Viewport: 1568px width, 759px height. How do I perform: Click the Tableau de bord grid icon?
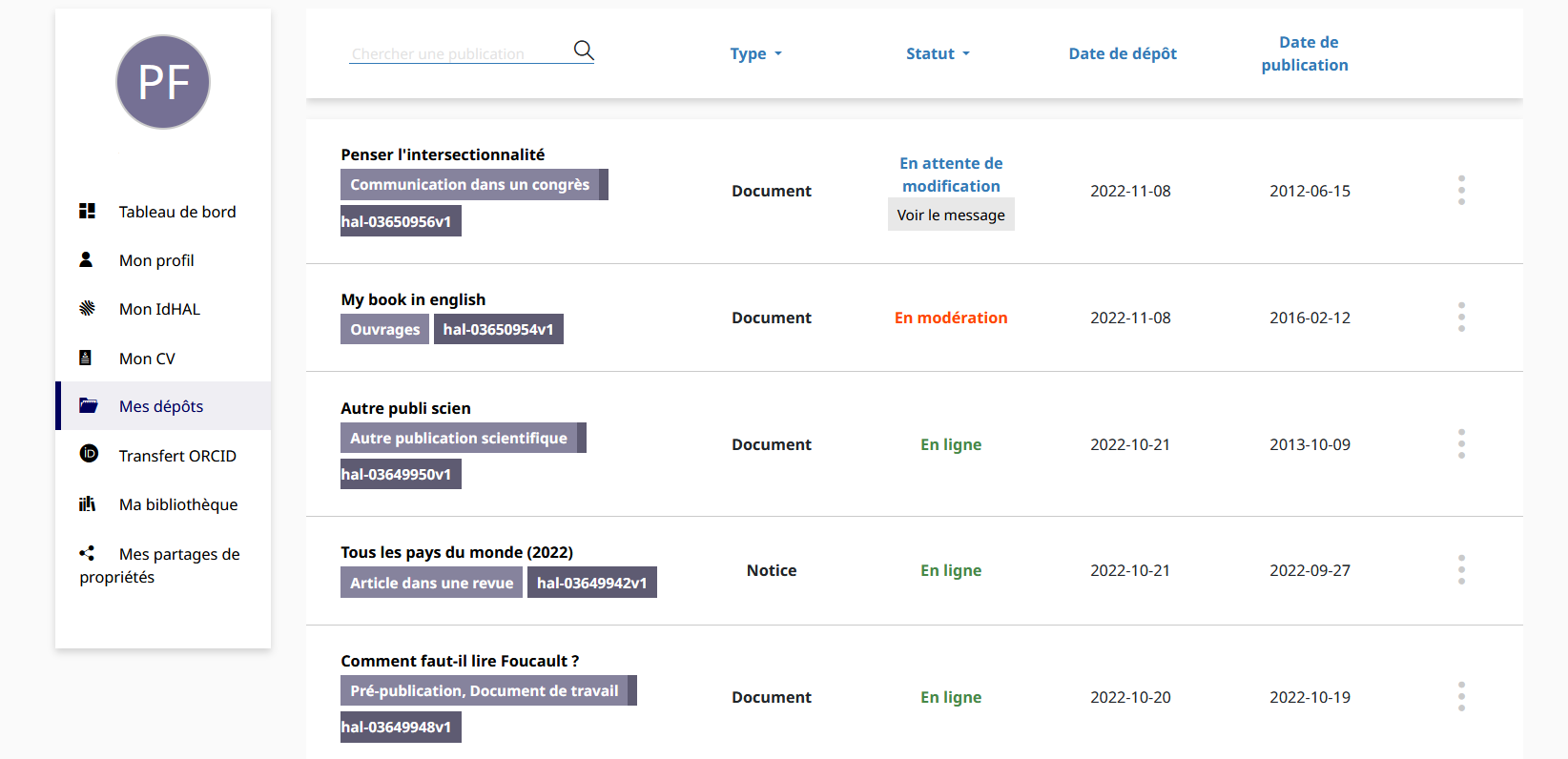(87, 211)
